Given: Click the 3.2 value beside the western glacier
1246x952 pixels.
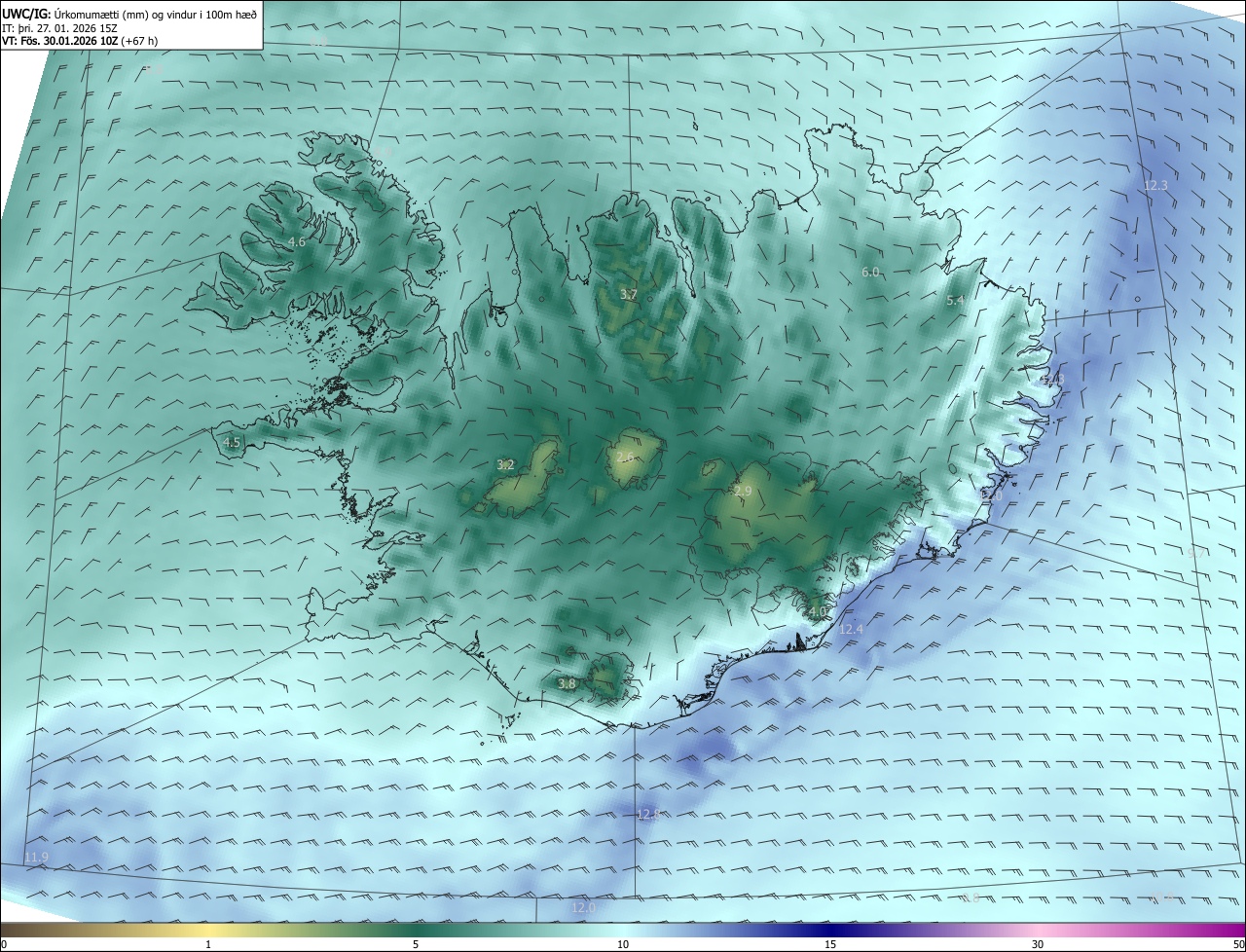Looking at the screenshot, I should [x=505, y=464].
